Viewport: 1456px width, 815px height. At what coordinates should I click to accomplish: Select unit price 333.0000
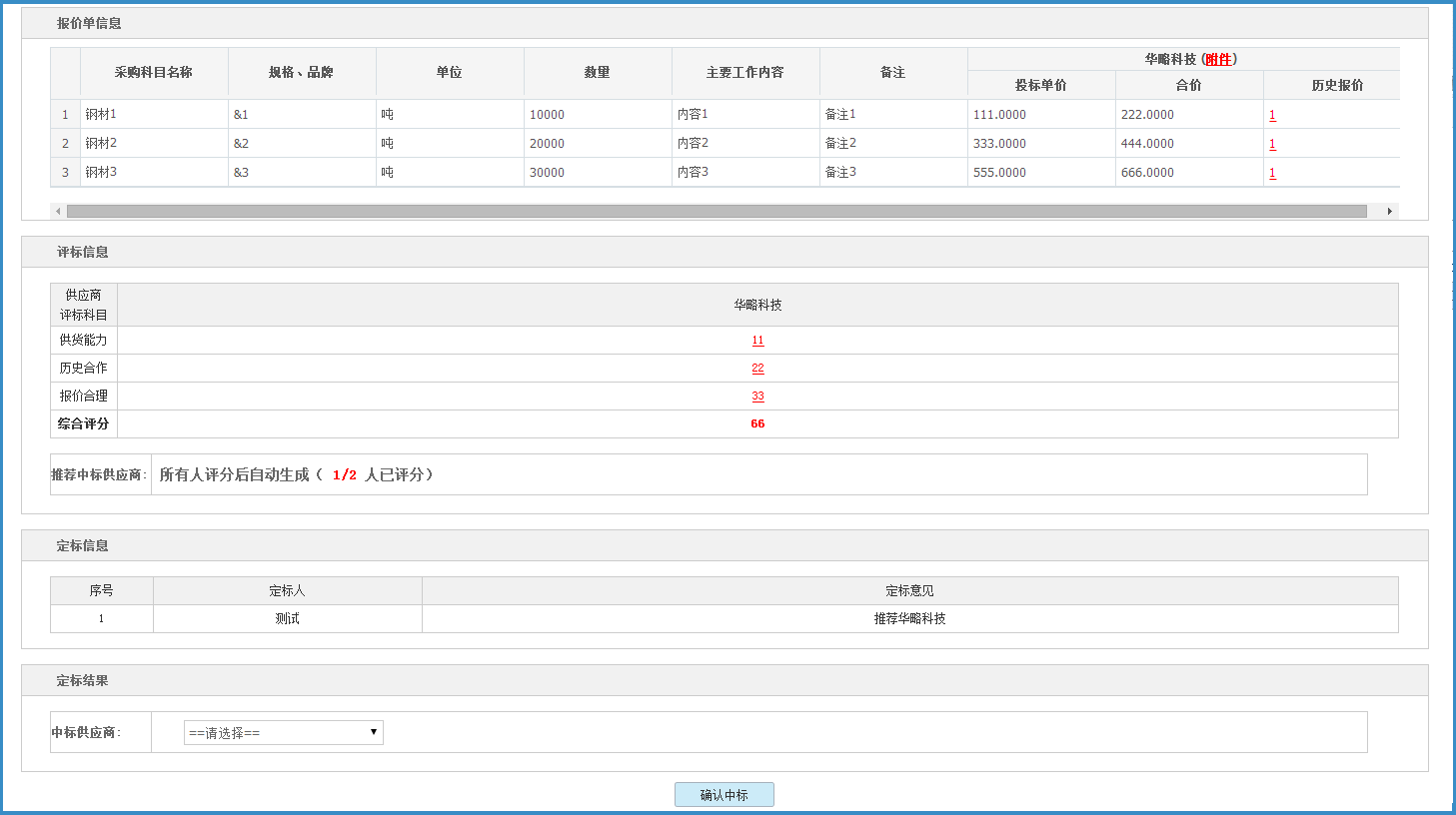point(1041,143)
